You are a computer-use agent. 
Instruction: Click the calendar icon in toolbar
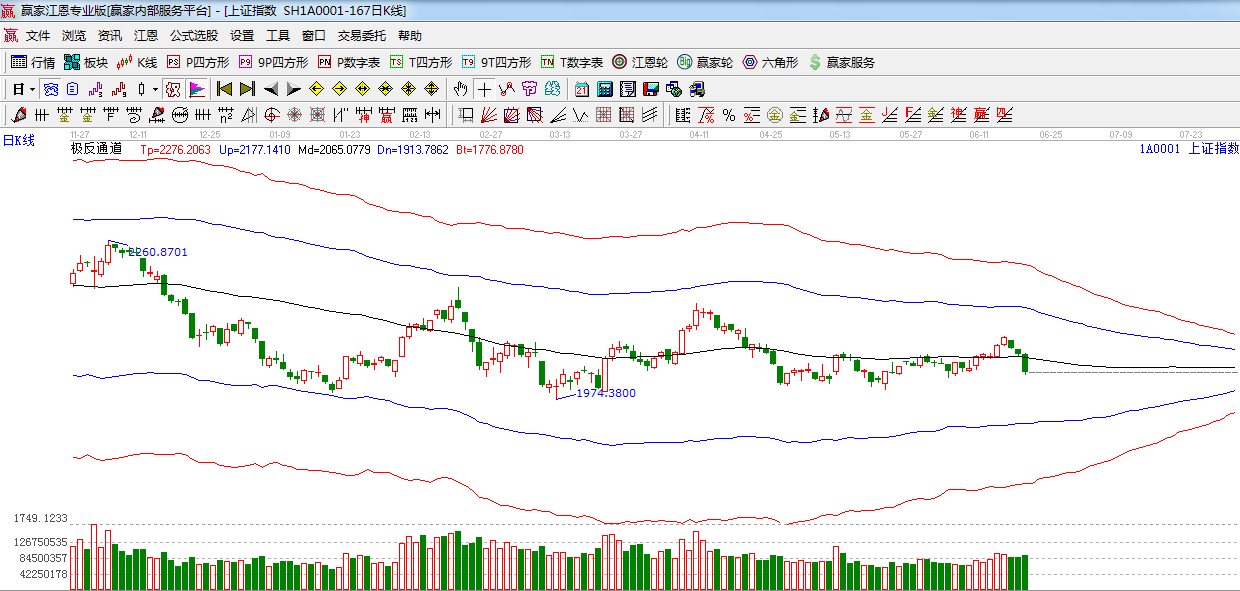[x=581, y=89]
